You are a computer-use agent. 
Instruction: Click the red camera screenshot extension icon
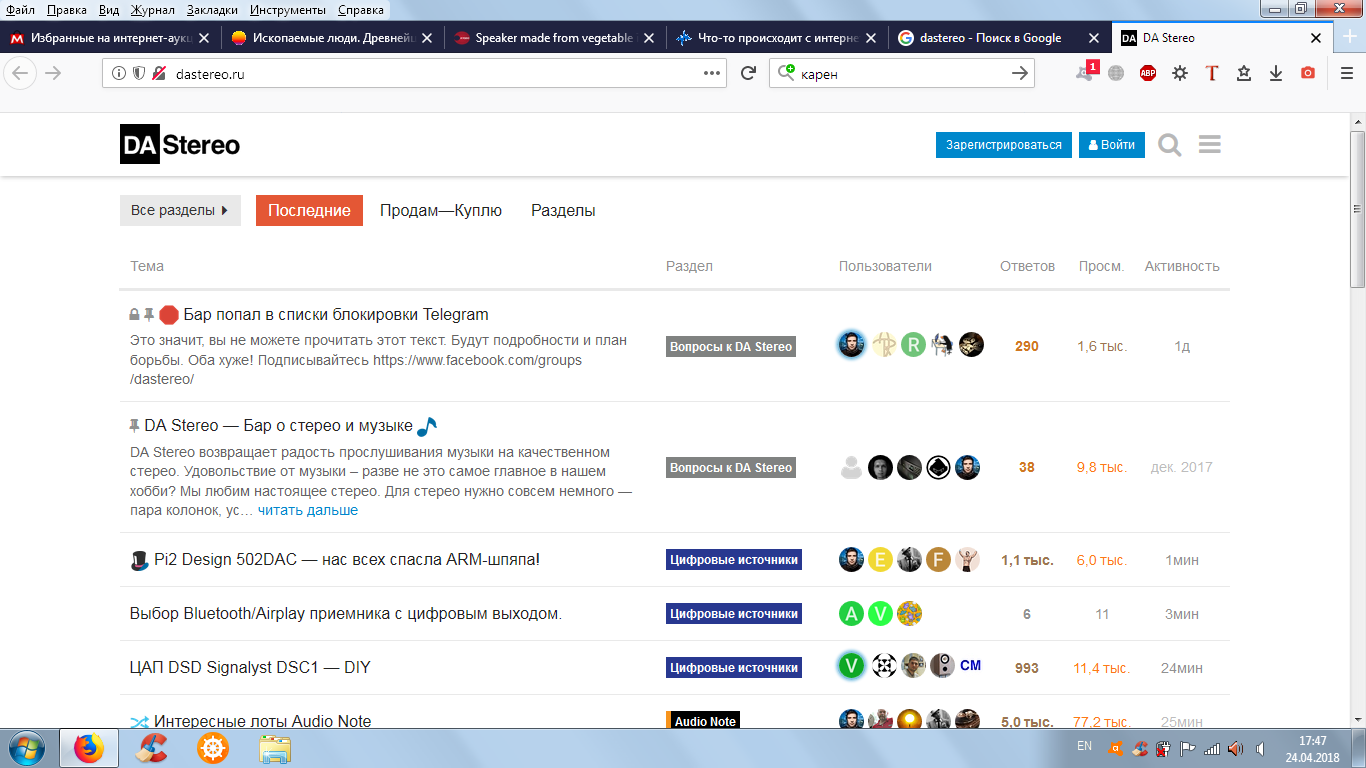(1308, 73)
